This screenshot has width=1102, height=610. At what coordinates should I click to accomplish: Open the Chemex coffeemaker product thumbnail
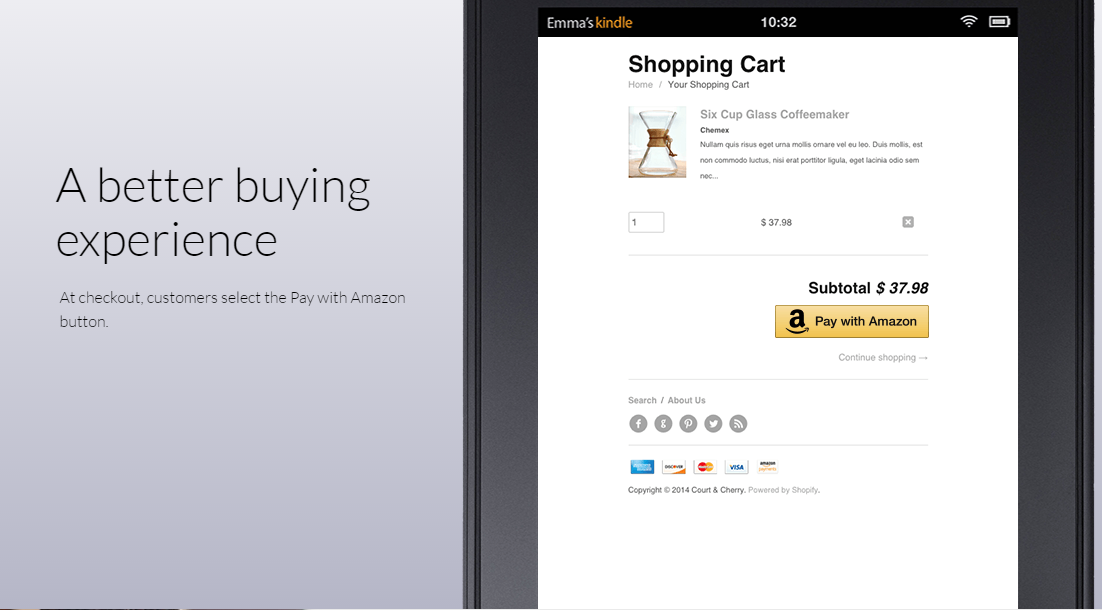657,142
